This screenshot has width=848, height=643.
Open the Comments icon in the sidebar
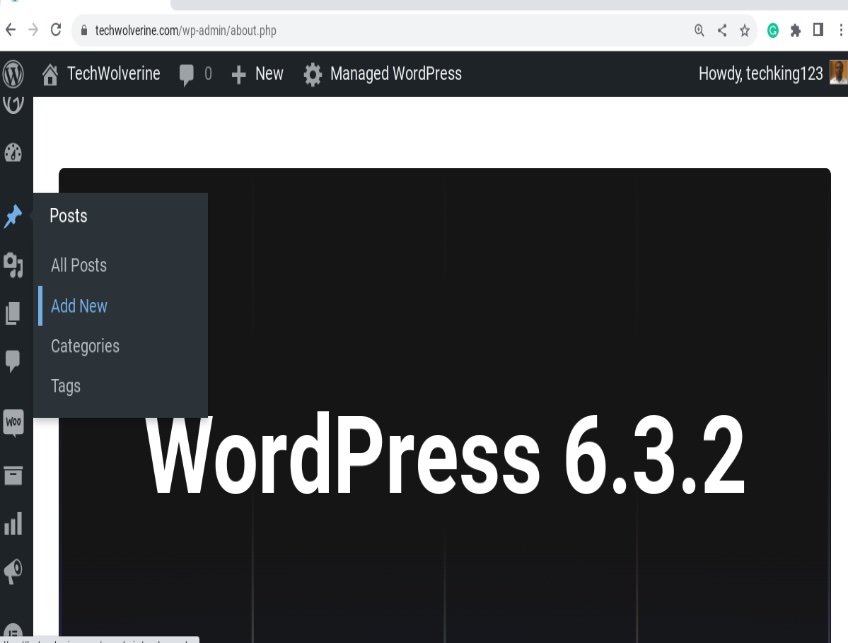coord(13,361)
